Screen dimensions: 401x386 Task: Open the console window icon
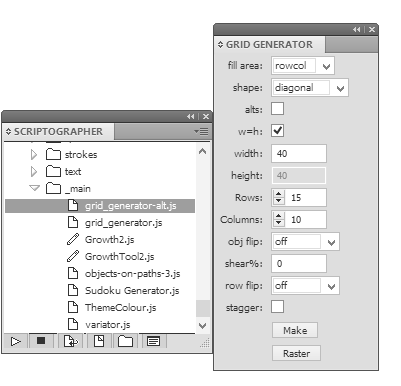point(153,341)
